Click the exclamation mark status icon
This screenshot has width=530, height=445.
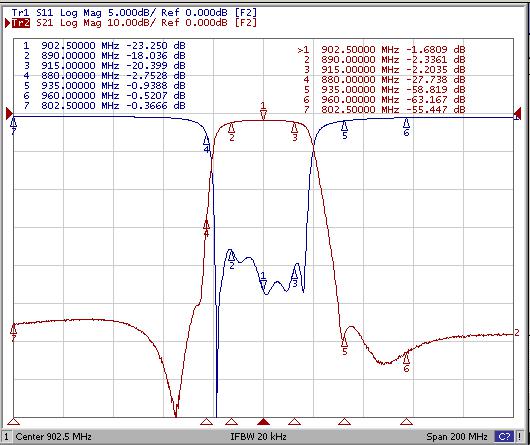pyautogui.click(x=520, y=437)
